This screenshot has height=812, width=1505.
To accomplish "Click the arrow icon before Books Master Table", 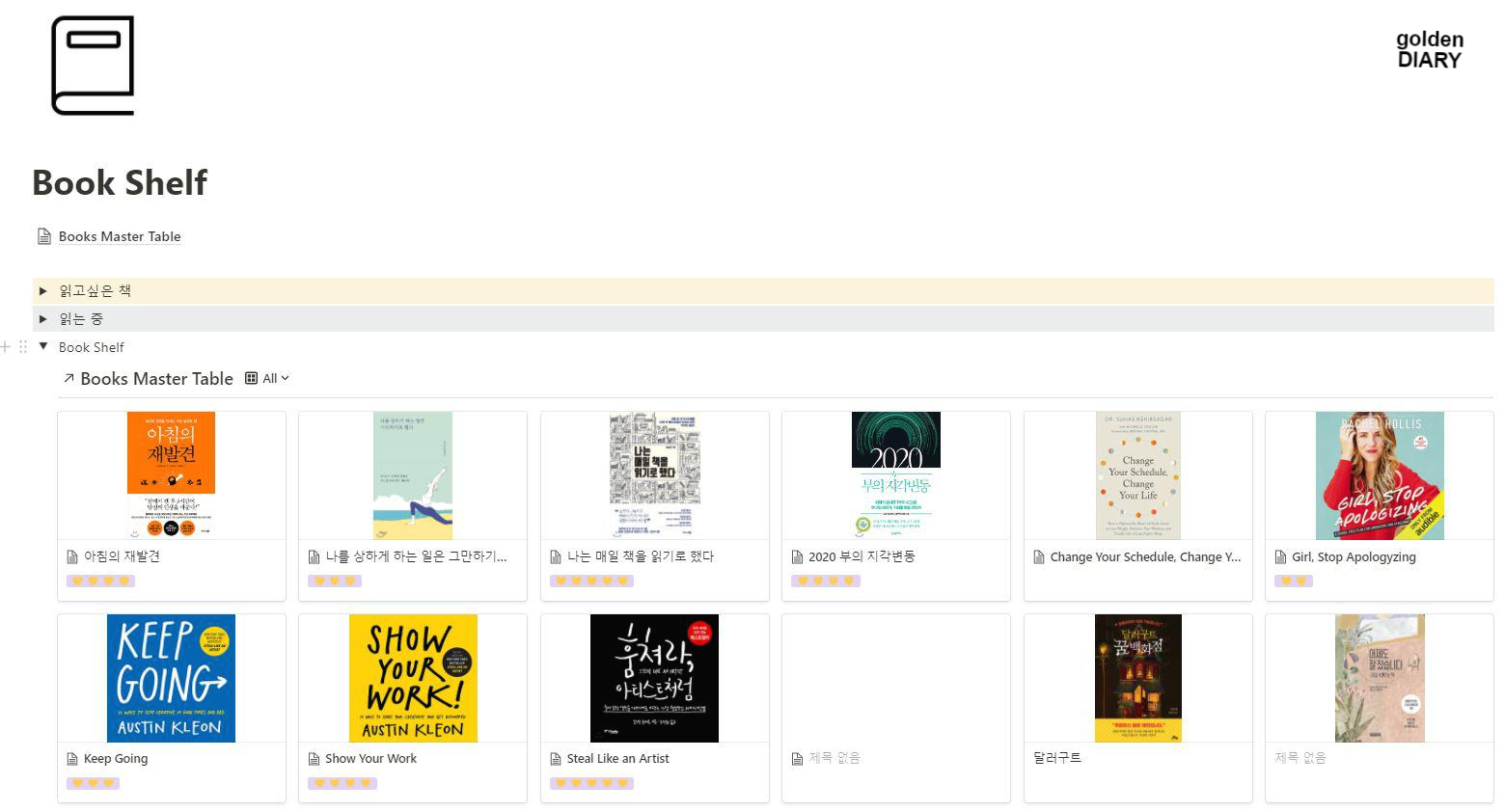I will point(68,378).
